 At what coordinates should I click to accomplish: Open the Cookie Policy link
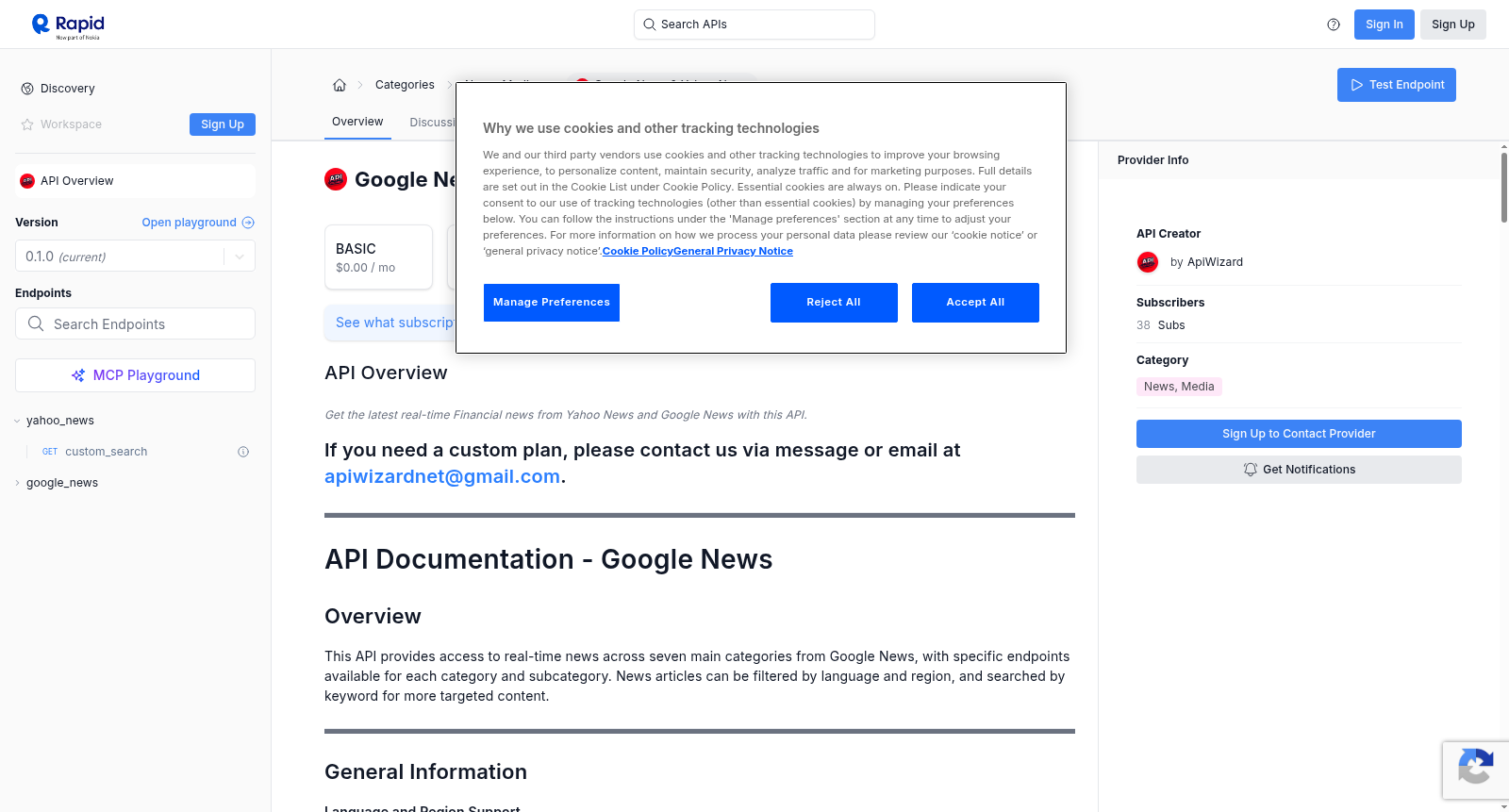pyautogui.click(x=638, y=251)
